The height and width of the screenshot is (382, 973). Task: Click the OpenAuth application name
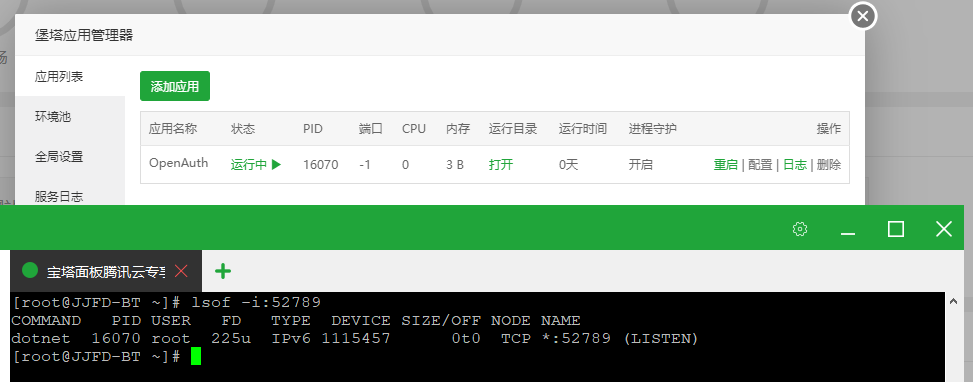[x=179, y=163]
